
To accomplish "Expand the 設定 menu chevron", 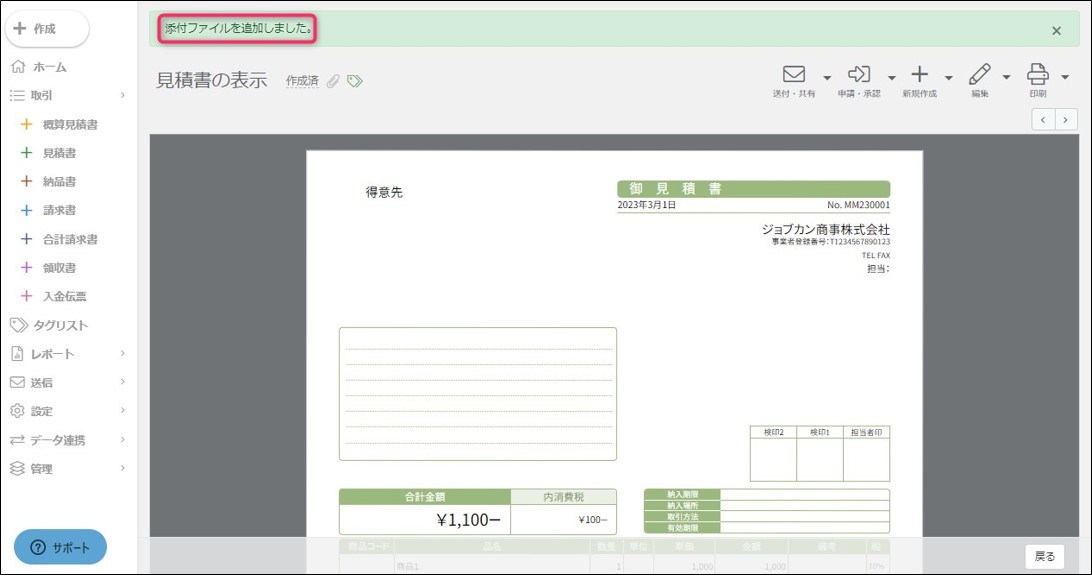I will pyautogui.click(x=123, y=411).
